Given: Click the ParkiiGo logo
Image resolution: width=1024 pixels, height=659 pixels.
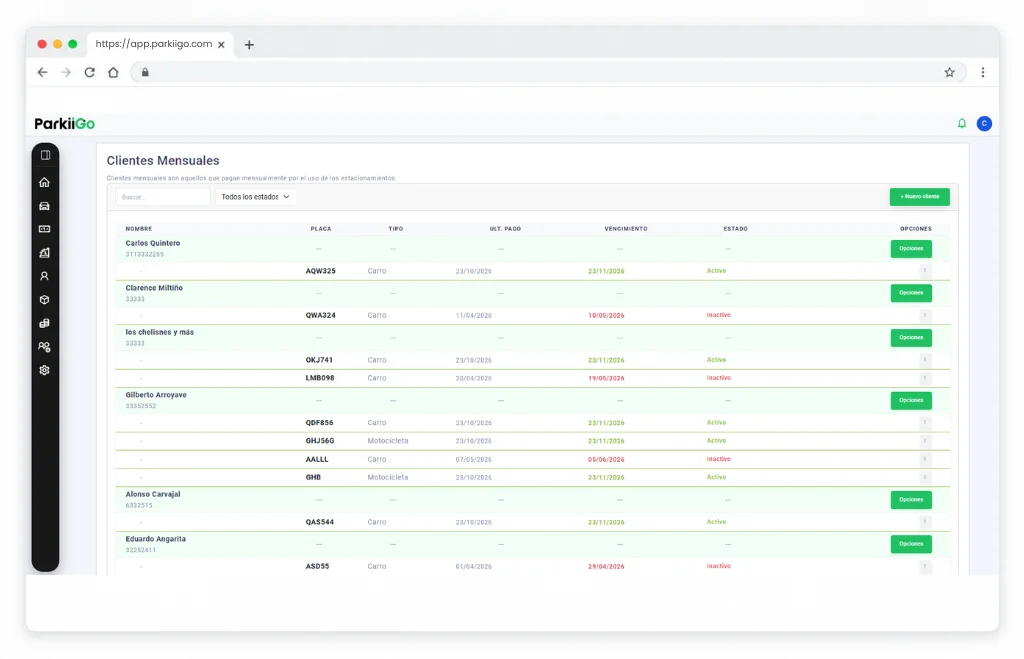Looking at the screenshot, I should click(x=65, y=123).
